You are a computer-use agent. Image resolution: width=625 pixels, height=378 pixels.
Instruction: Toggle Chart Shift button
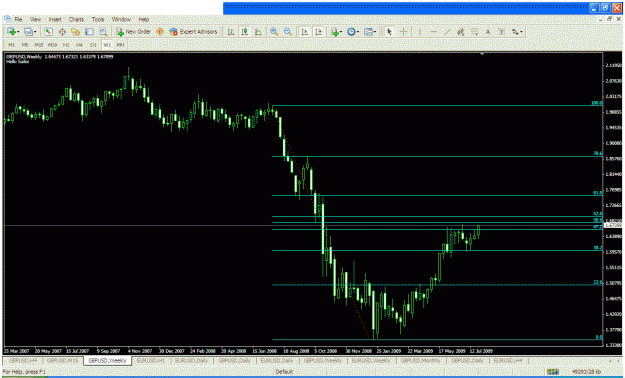click(318, 32)
